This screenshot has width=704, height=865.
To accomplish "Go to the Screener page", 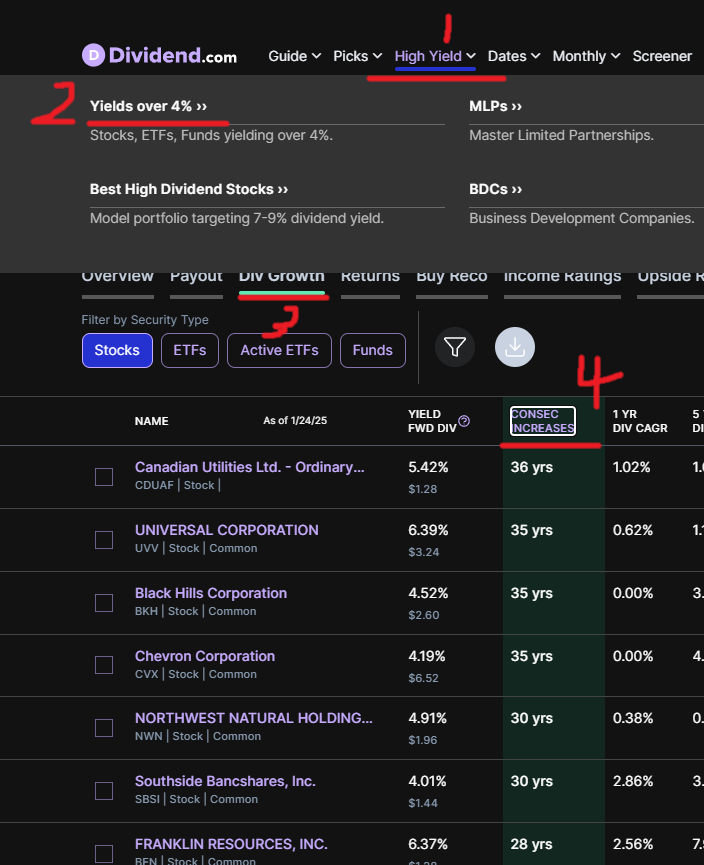I will [x=662, y=56].
